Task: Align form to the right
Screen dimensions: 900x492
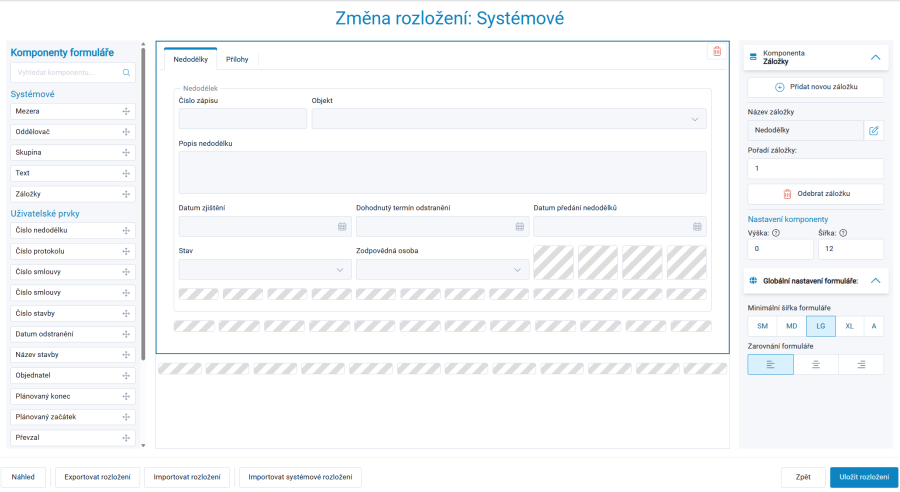Action: coord(861,365)
